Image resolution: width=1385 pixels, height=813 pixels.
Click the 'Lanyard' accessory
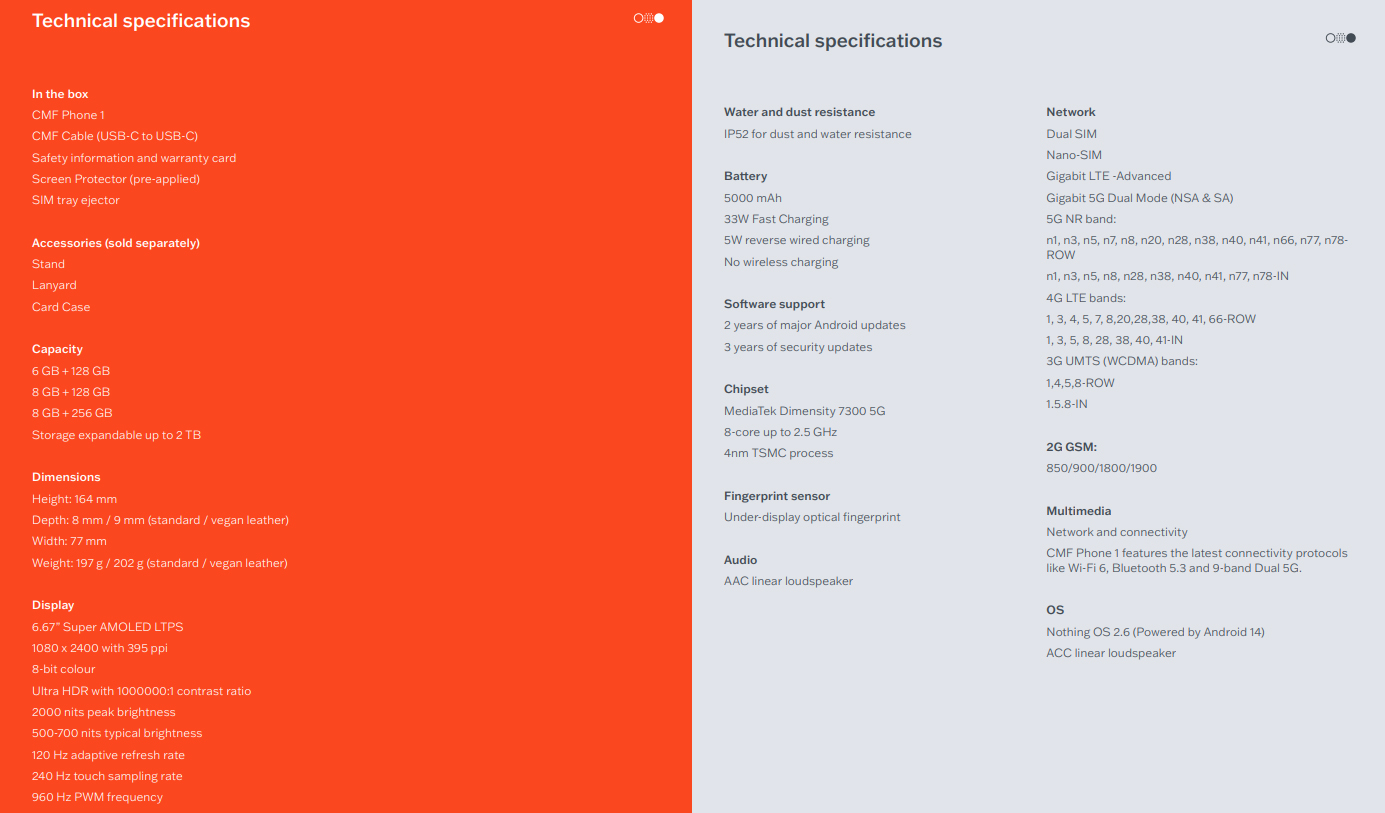point(54,285)
